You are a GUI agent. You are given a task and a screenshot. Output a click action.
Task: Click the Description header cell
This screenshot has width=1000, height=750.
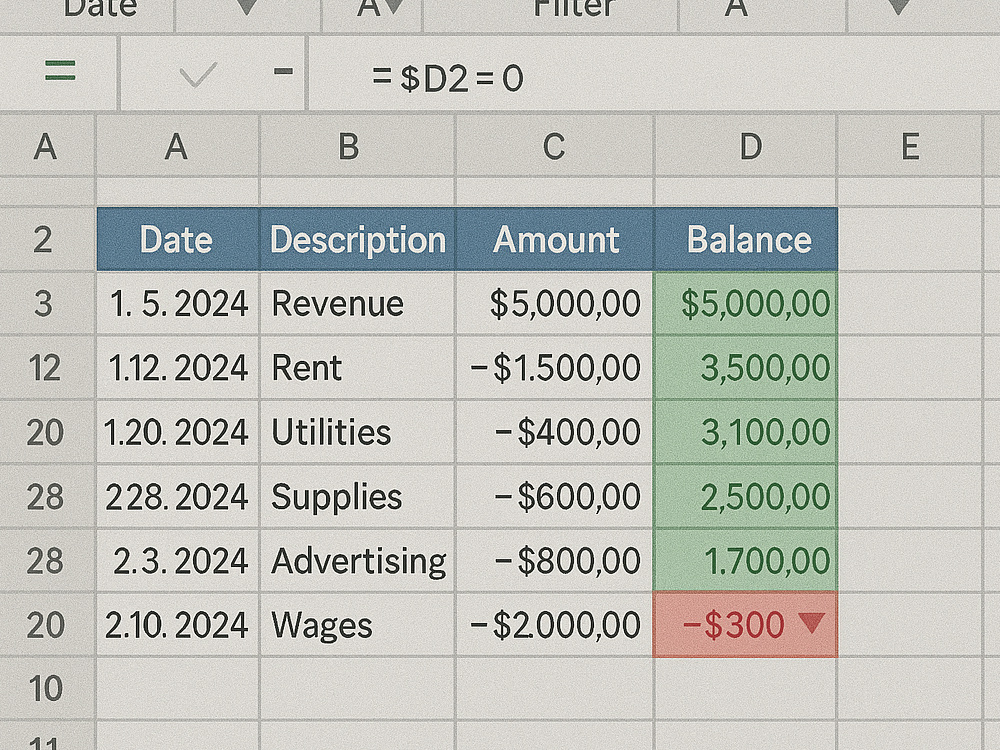click(358, 240)
